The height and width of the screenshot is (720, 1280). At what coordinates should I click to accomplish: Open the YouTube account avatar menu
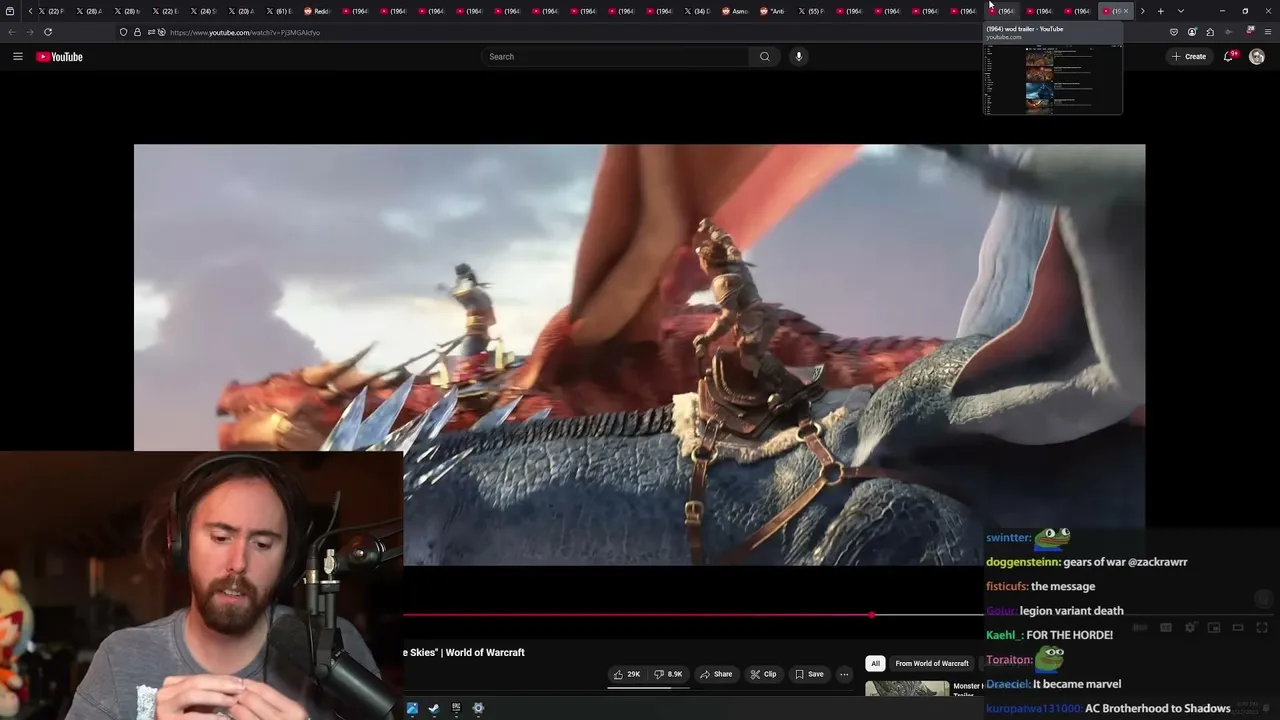point(1257,57)
